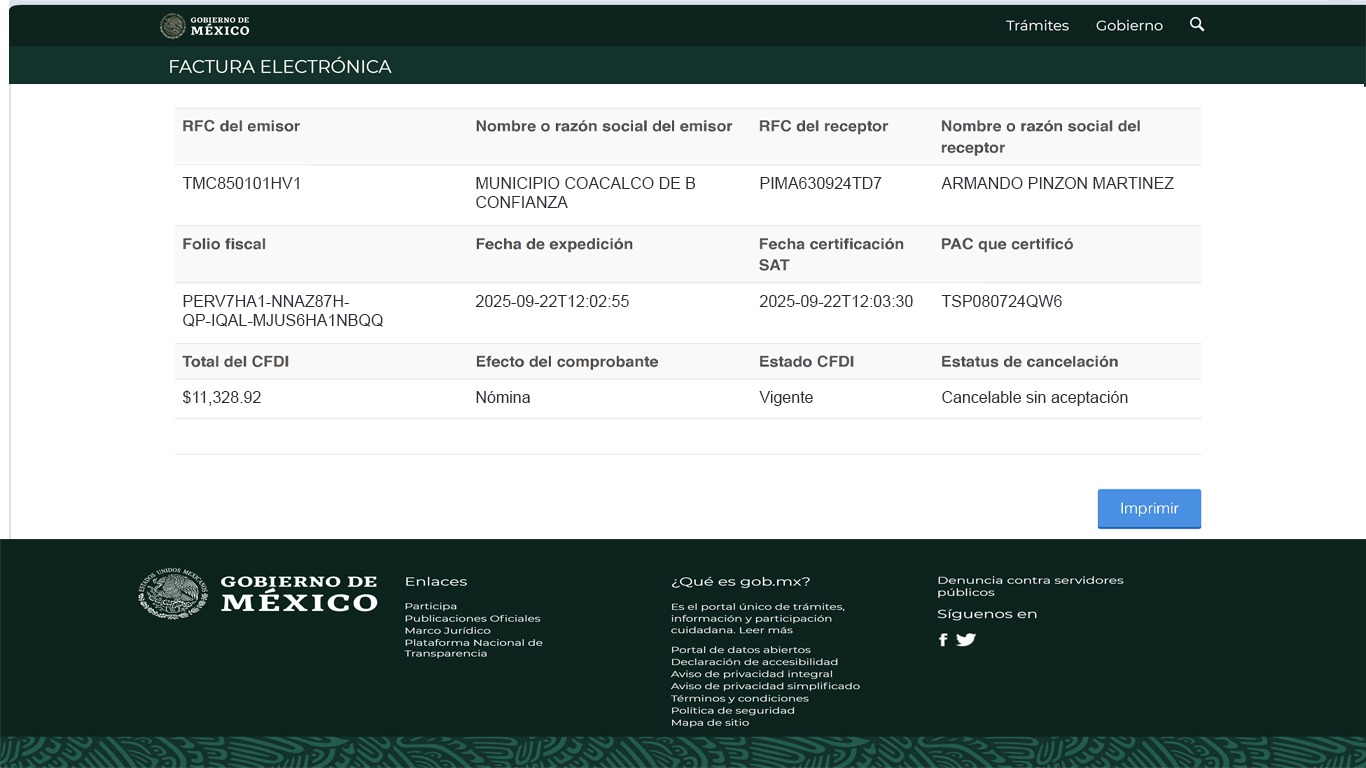
Task: Open the Trámites menu
Action: pos(1037,26)
